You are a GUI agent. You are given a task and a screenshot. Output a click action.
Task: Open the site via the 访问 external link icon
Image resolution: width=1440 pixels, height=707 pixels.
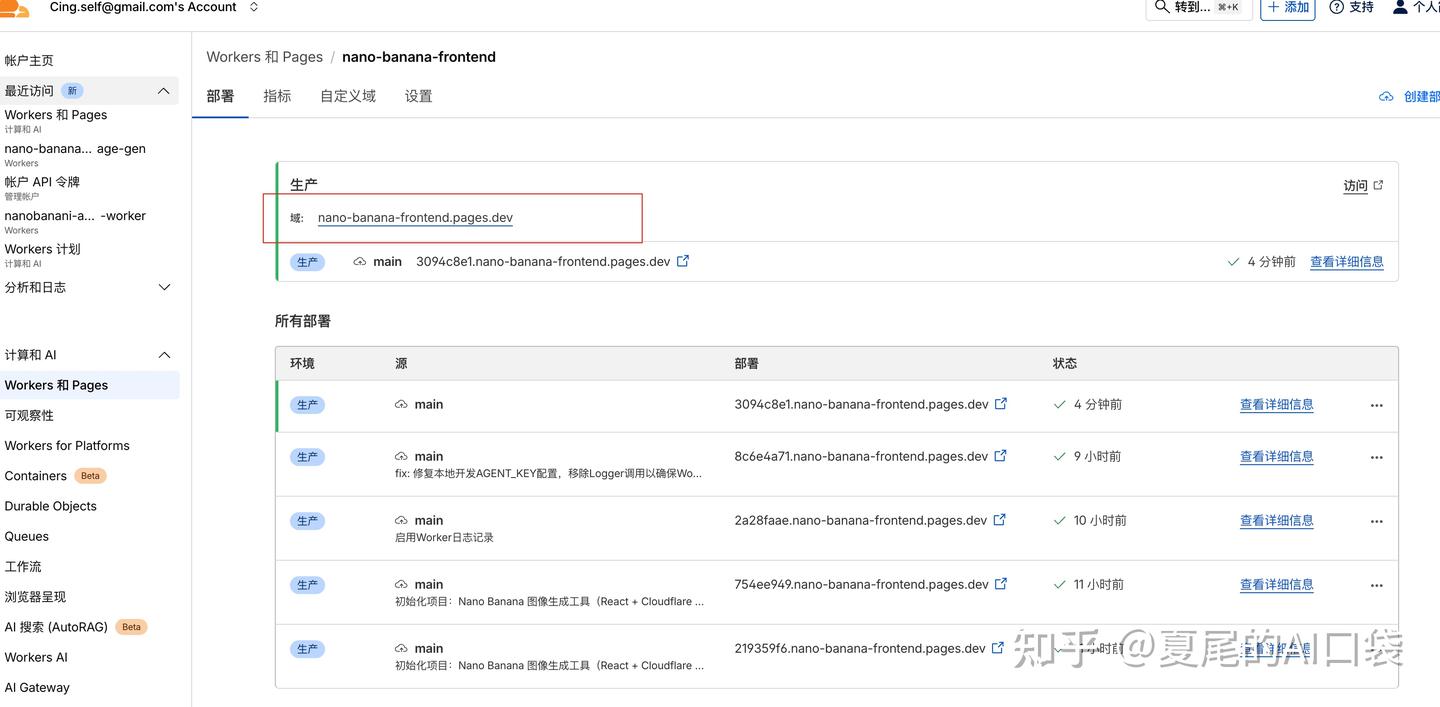[1378, 185]
